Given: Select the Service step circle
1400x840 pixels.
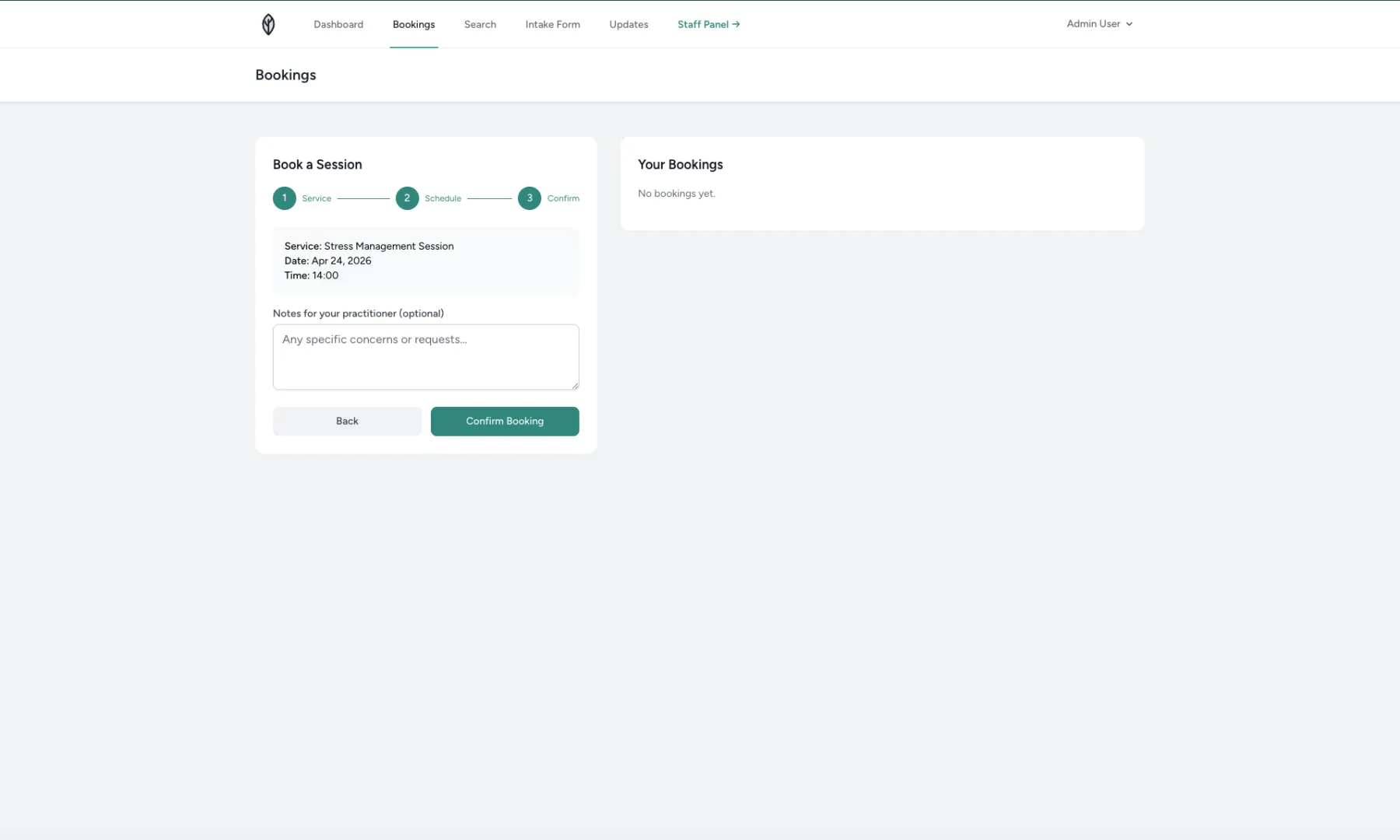Looking at the screenshot, I should pyautogui.click(x=284, y=198).
